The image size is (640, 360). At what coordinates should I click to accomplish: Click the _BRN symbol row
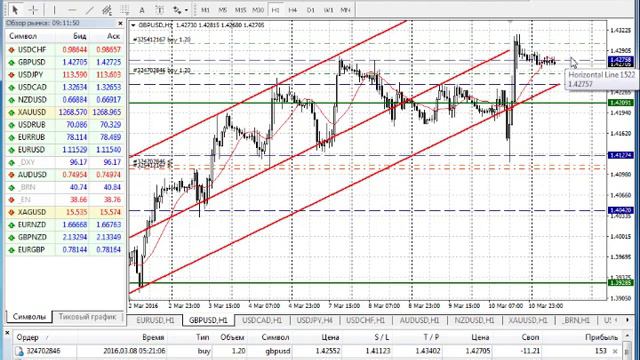coord(65,187)
